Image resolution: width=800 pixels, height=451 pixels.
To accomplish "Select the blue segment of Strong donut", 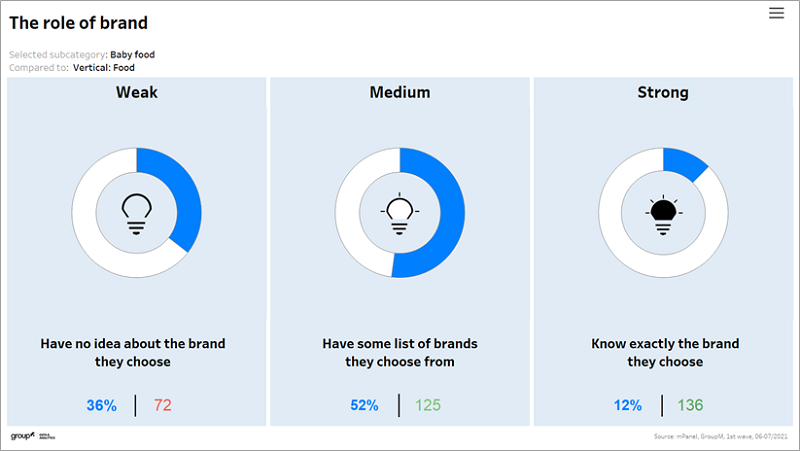I will click(684, 165).
